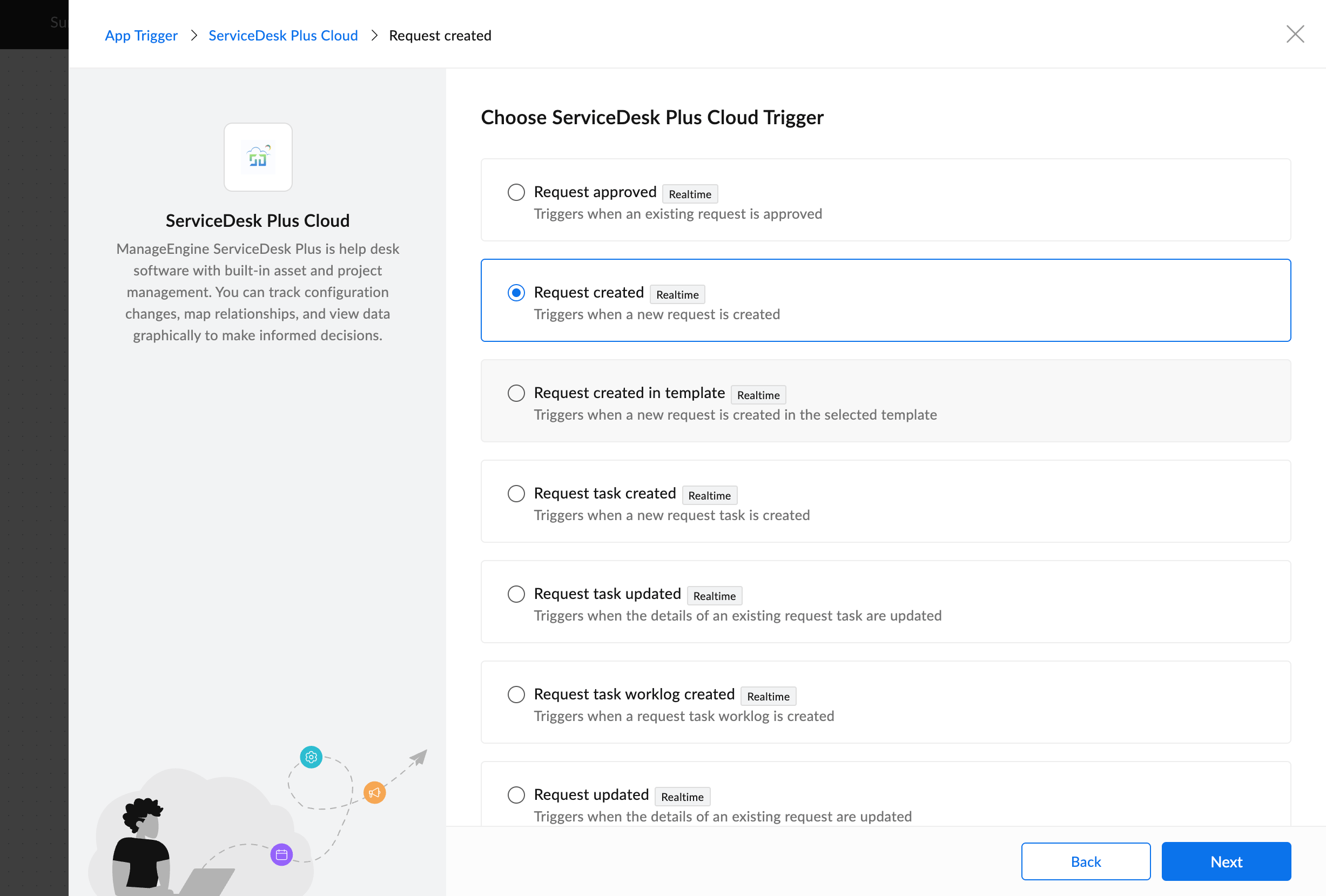Viewport: 1326px width, 896px height.
Task: Pick the Request task updated radio button
Action: 516,594
